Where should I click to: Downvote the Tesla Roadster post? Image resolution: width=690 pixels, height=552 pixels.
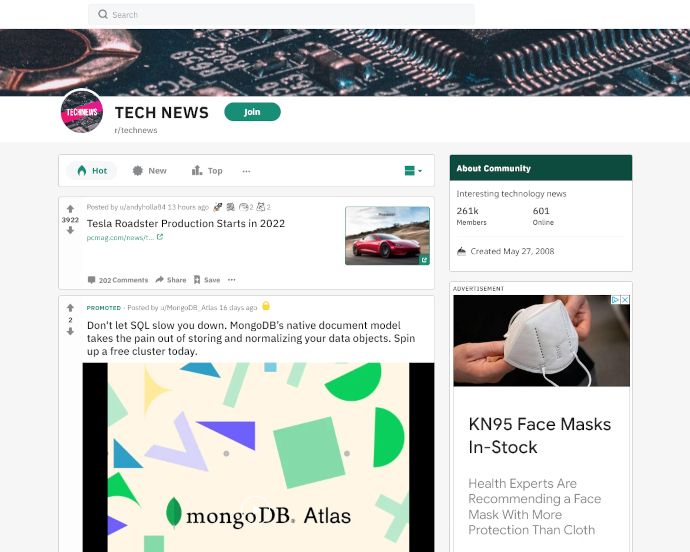70,230
